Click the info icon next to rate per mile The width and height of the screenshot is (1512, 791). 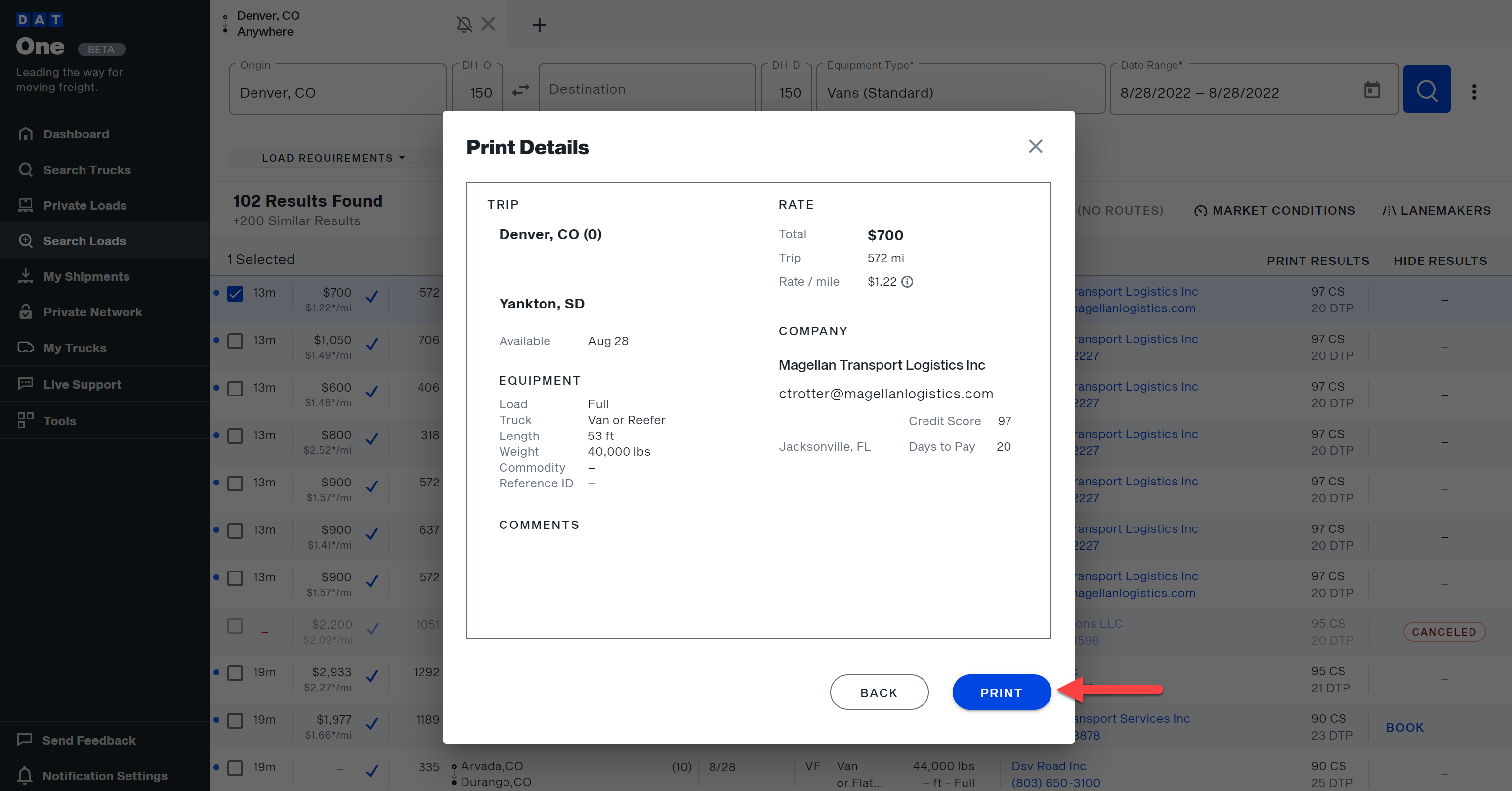pos(908,282)
